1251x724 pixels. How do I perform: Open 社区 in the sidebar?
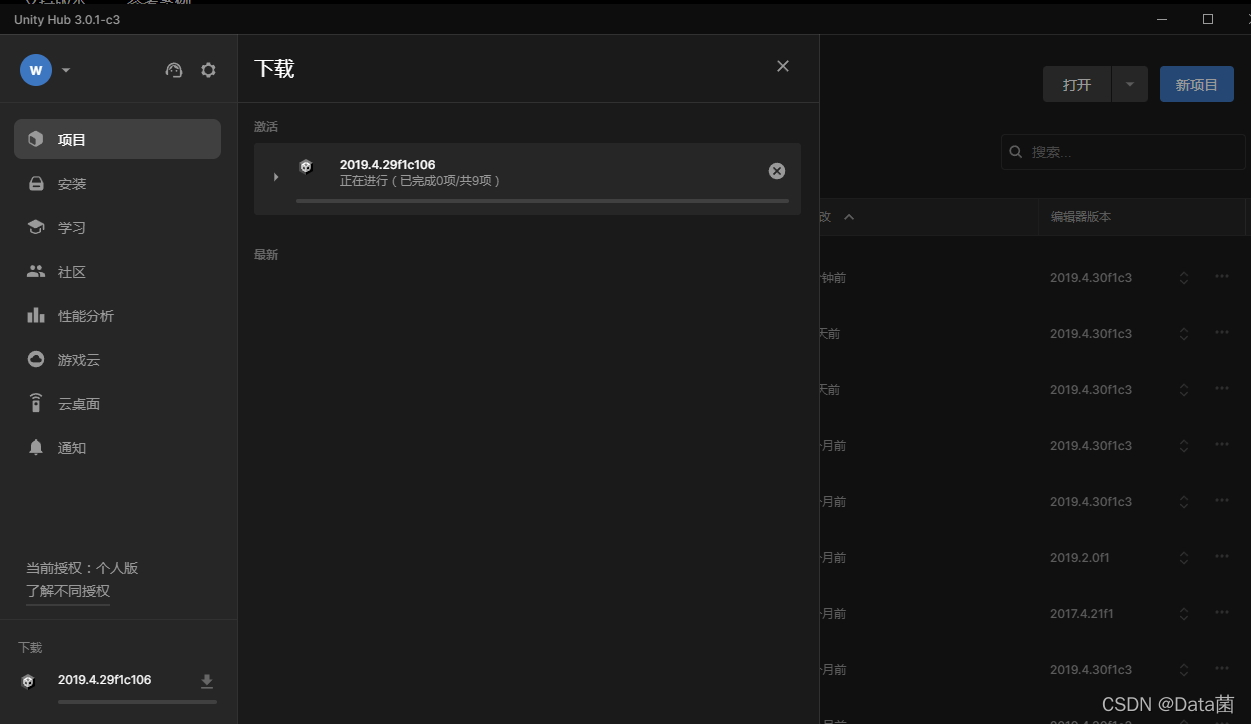point(117,272)
